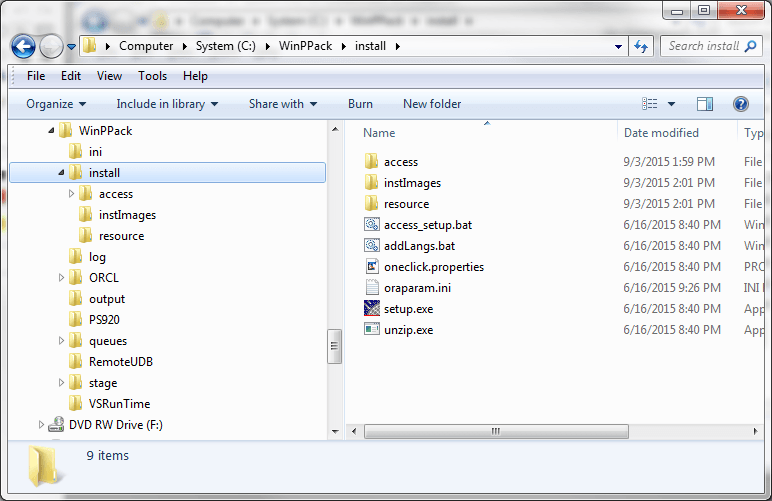The image size is (772, 501).
Task: Open the Help menu
Action: pyautogui.click(x=195, y=76)
